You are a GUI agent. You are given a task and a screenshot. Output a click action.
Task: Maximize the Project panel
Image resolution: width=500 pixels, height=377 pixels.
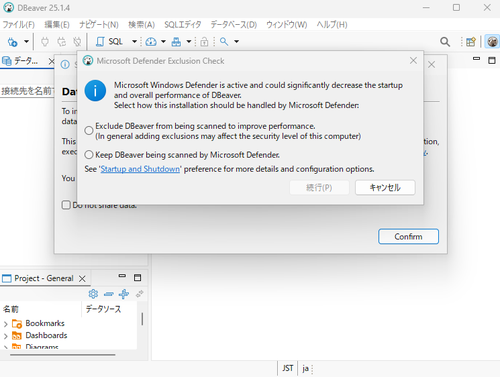(x=137, y=278)
